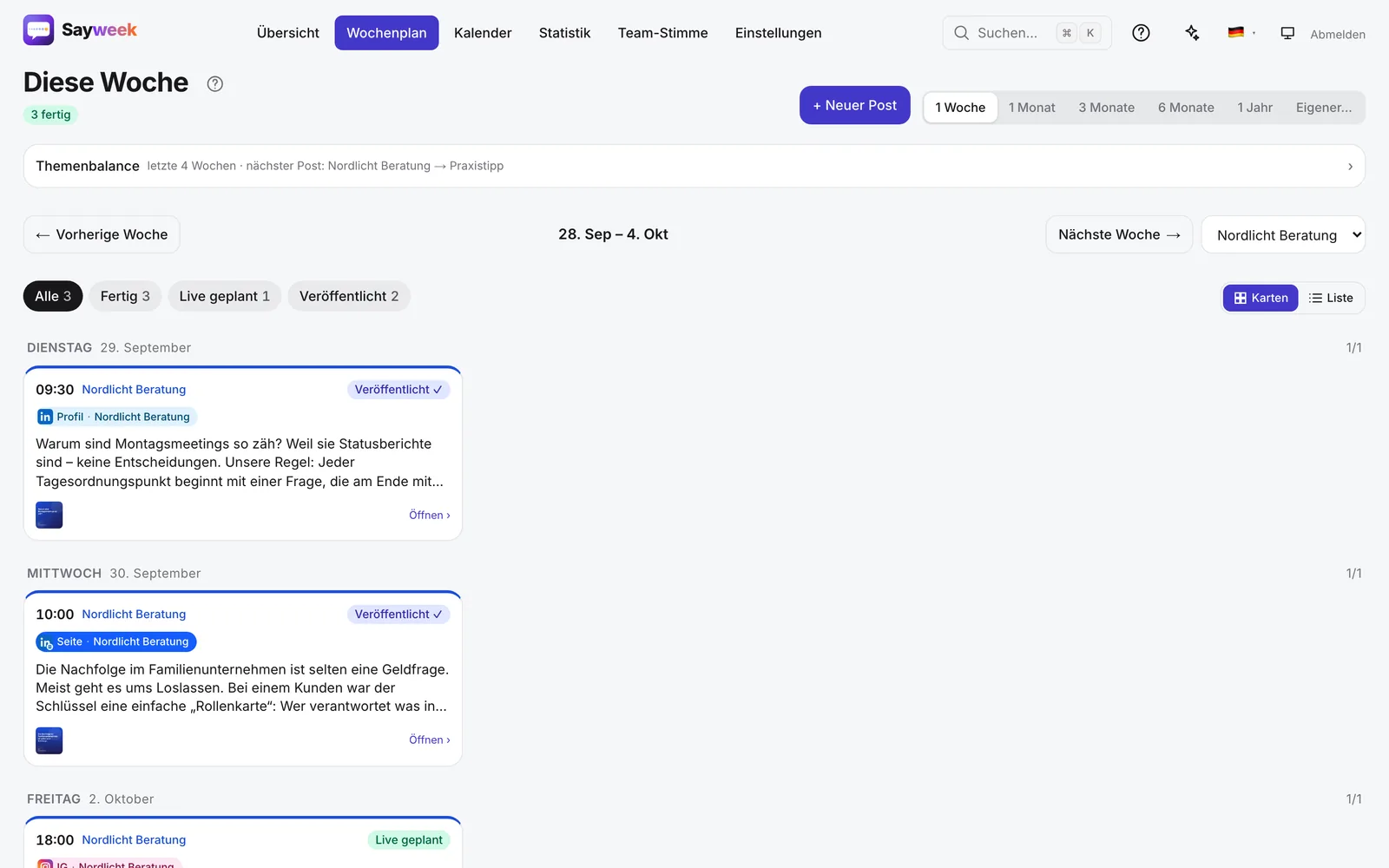Open the Nordlicht Beratung account dropdown
Viewport: 1389px width, 868px height.
[1283, 234]
